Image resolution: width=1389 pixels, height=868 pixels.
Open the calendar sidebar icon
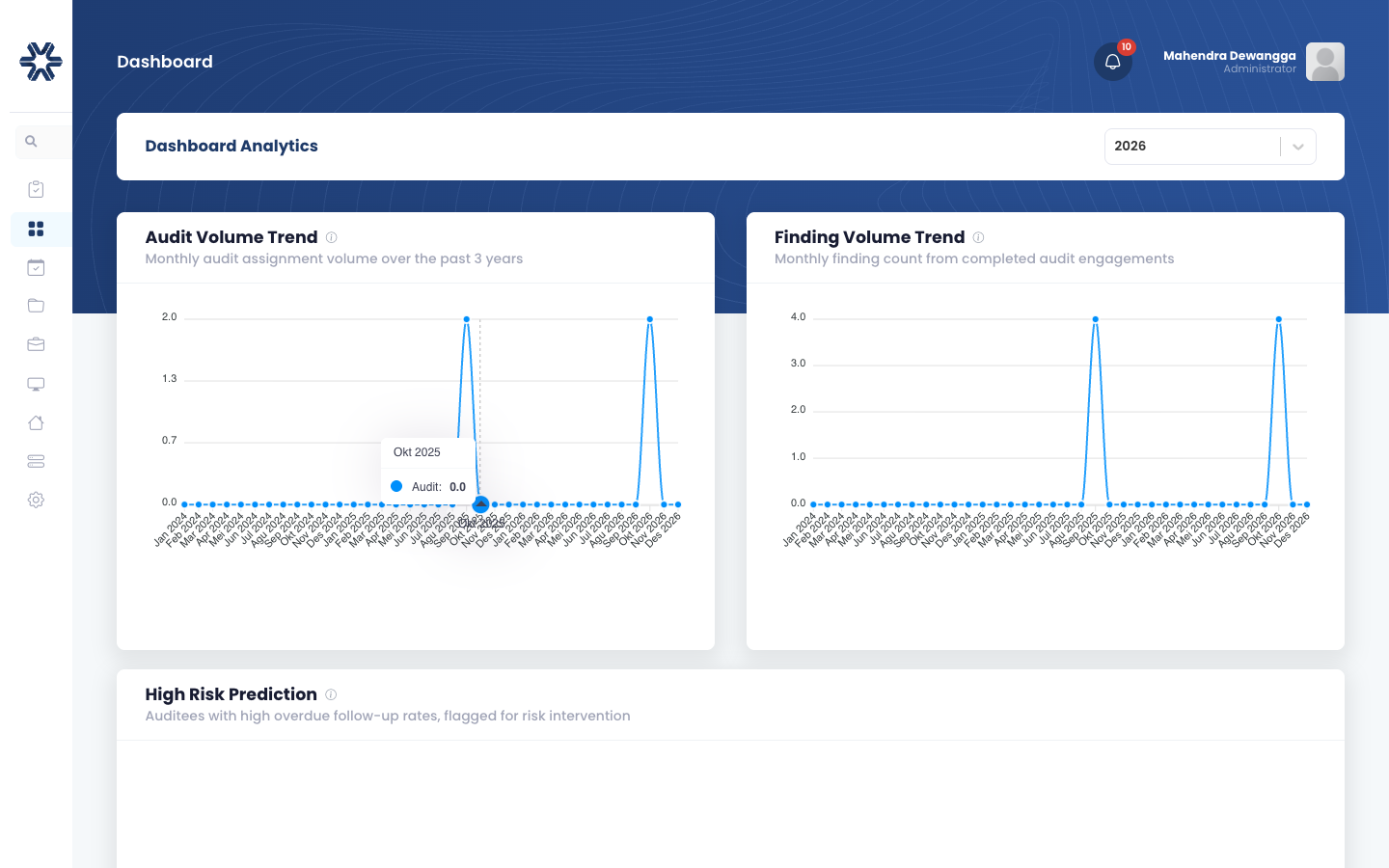coord(36,267)
